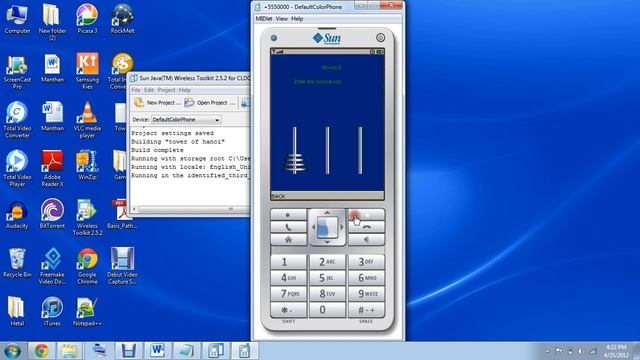Click the right soft key on the phone

tap(366, 215)
